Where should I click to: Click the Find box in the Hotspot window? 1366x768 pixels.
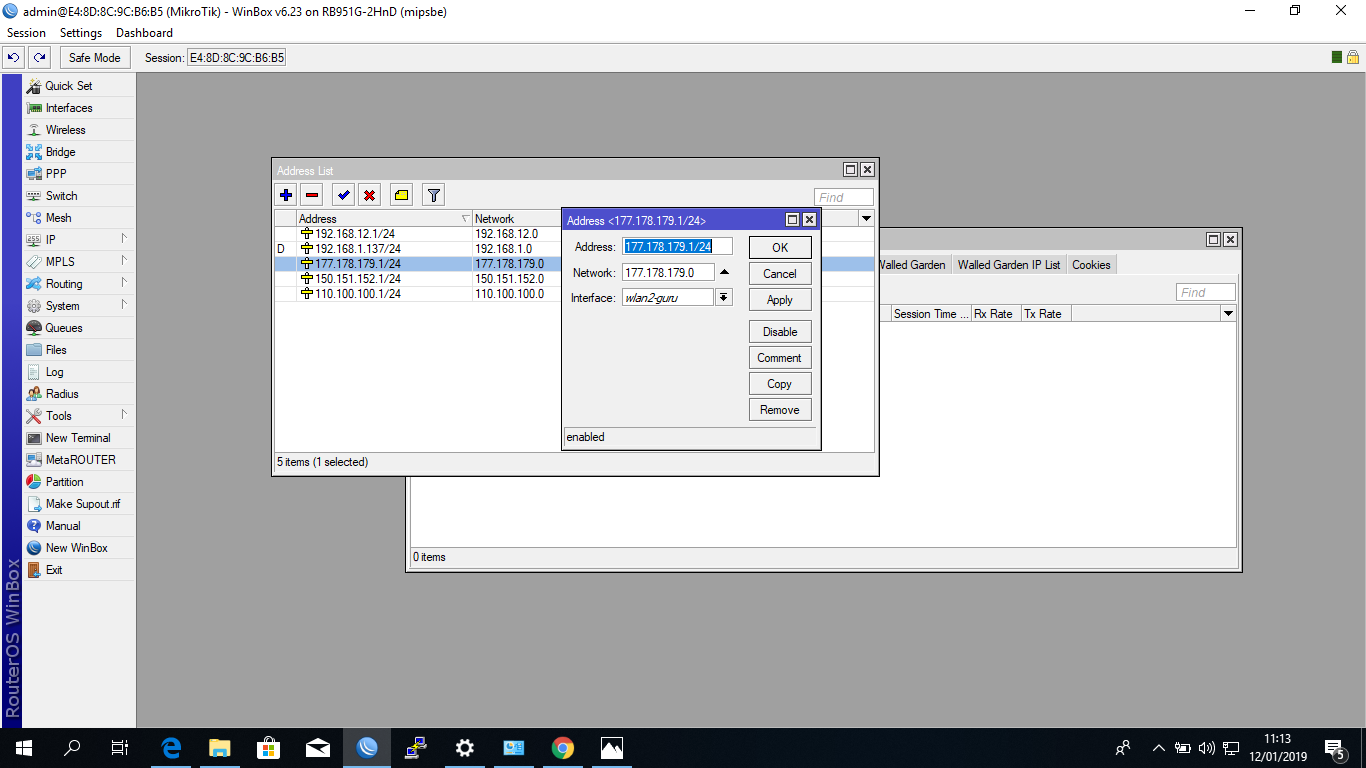pos(1206,292)
